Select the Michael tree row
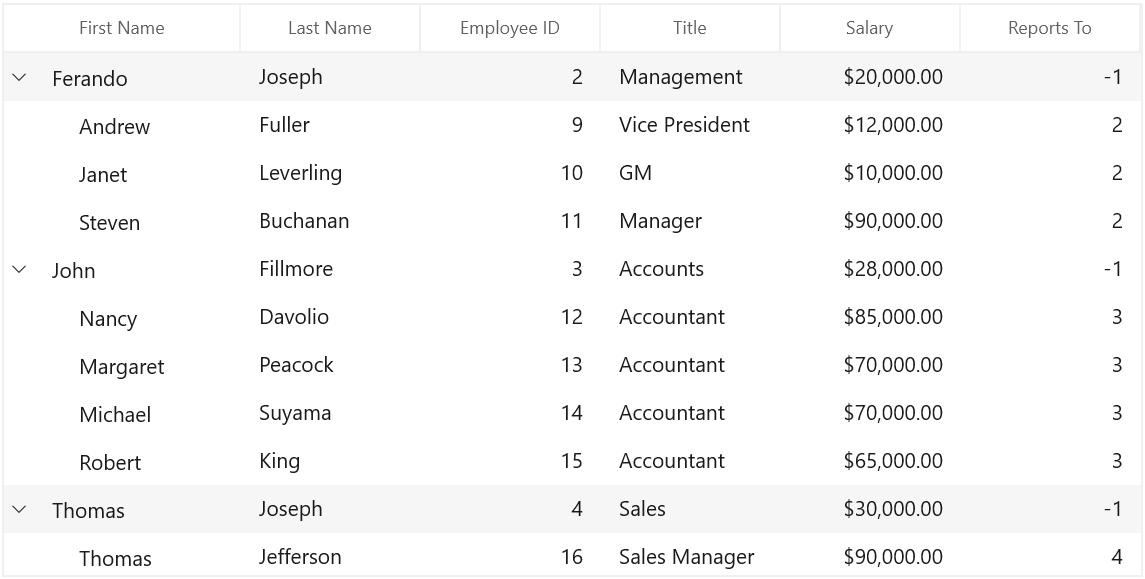The image size is (1145, 579). 572,413
